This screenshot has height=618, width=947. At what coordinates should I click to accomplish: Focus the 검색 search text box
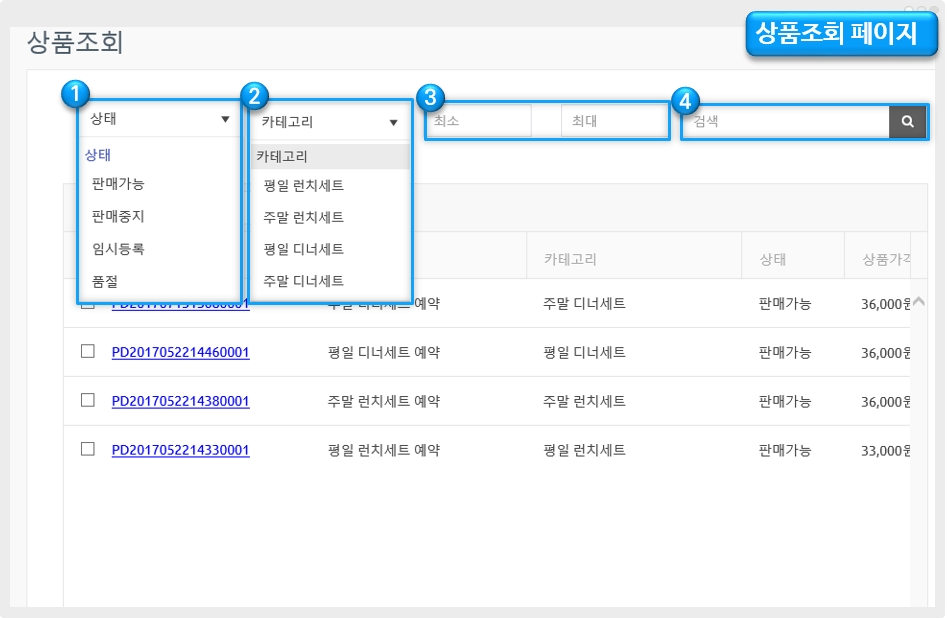tap(786, 122)
